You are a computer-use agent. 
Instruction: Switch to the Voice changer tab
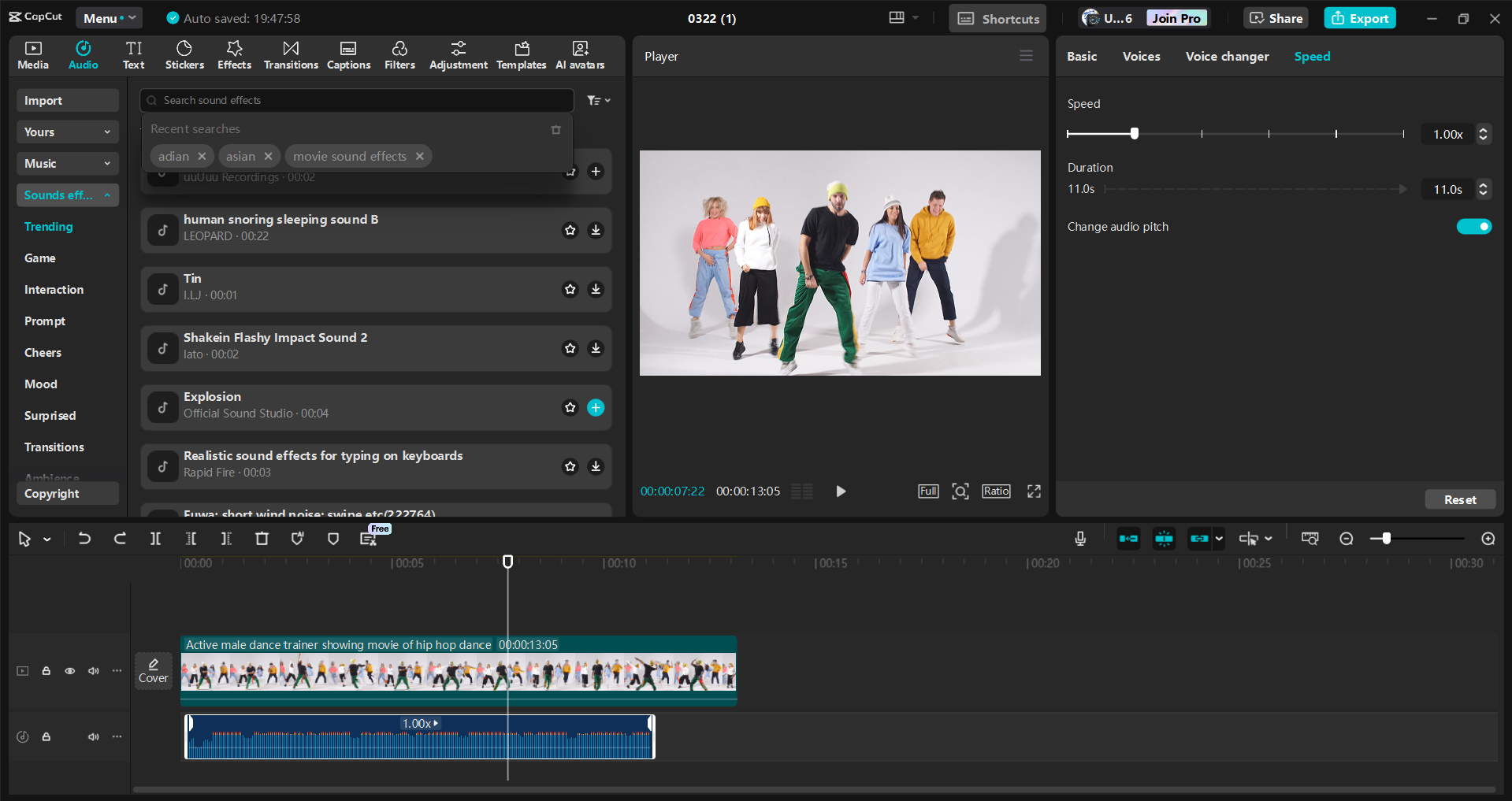pos(1226,56)
